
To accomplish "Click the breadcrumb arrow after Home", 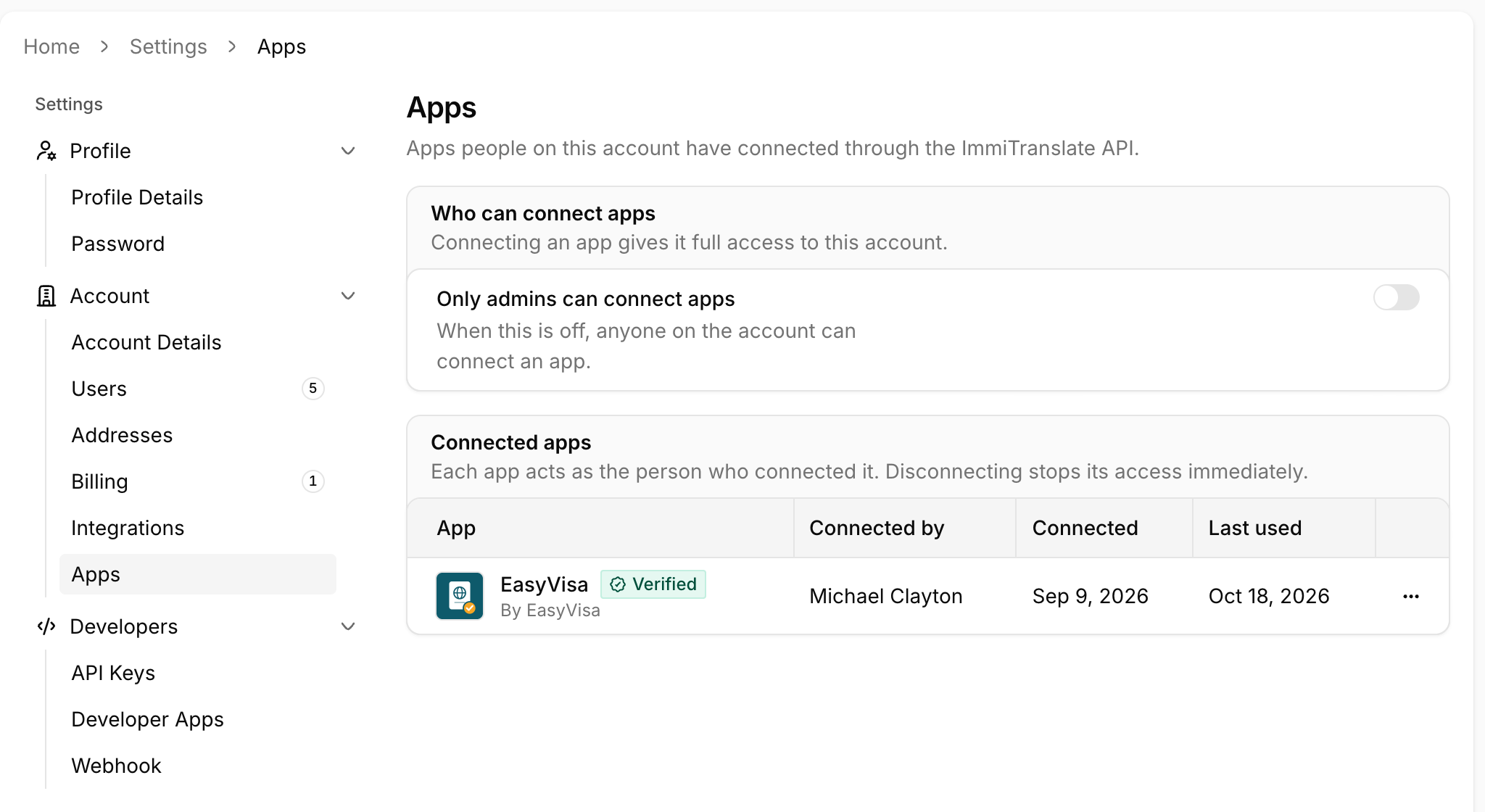I will [104, 46].
